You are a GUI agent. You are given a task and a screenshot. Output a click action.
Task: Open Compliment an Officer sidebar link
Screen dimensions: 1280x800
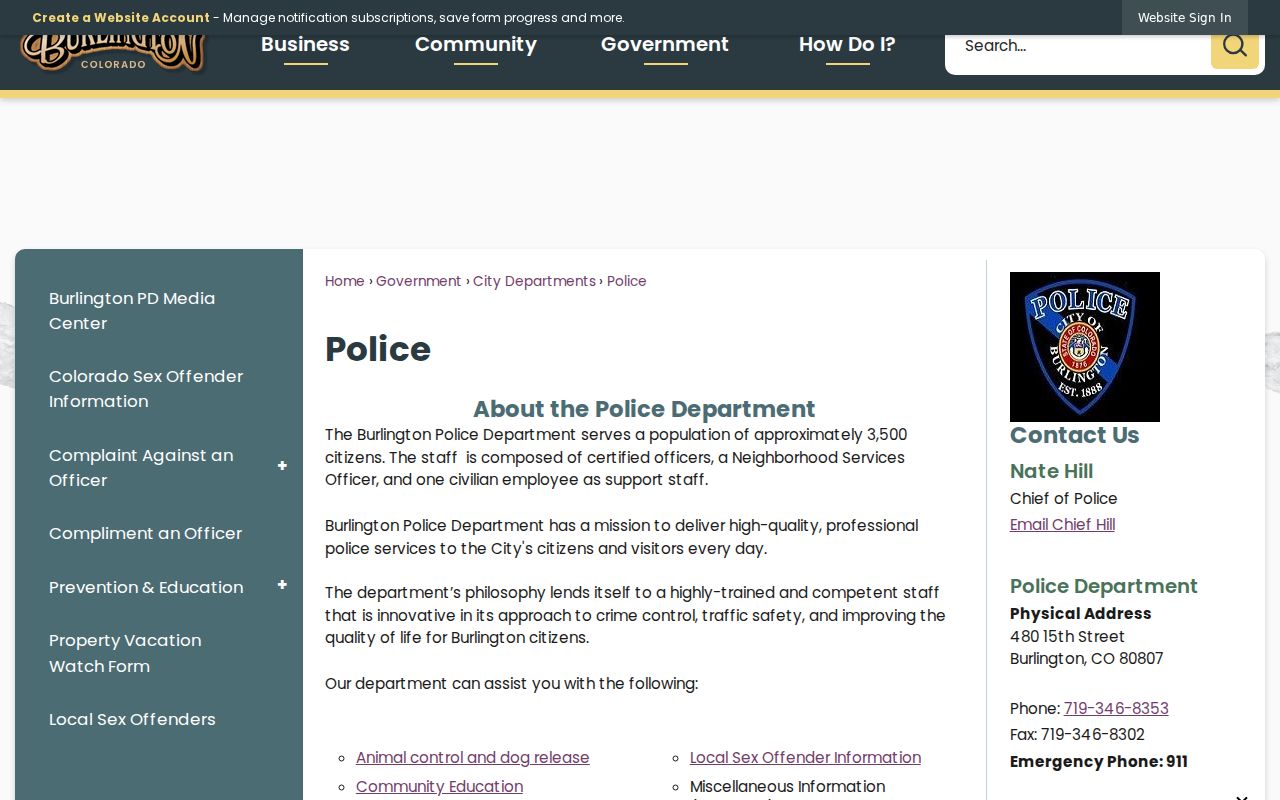tap(145, 533)
